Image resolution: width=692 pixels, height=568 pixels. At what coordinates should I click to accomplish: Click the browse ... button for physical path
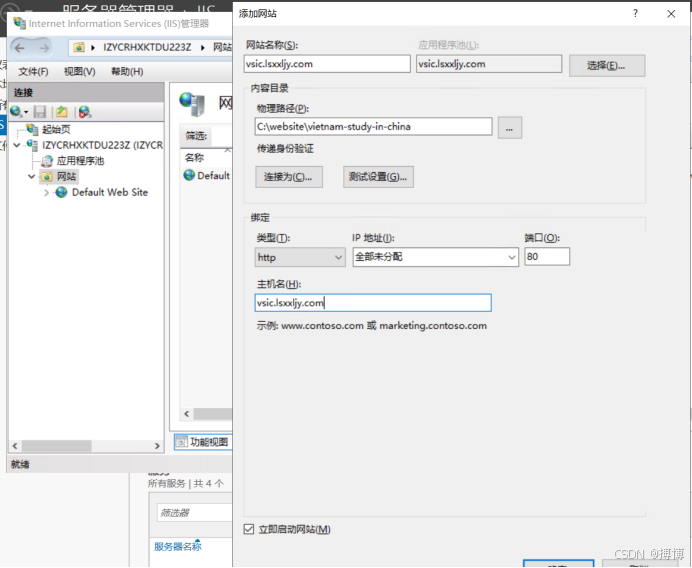tap(510, 128)
